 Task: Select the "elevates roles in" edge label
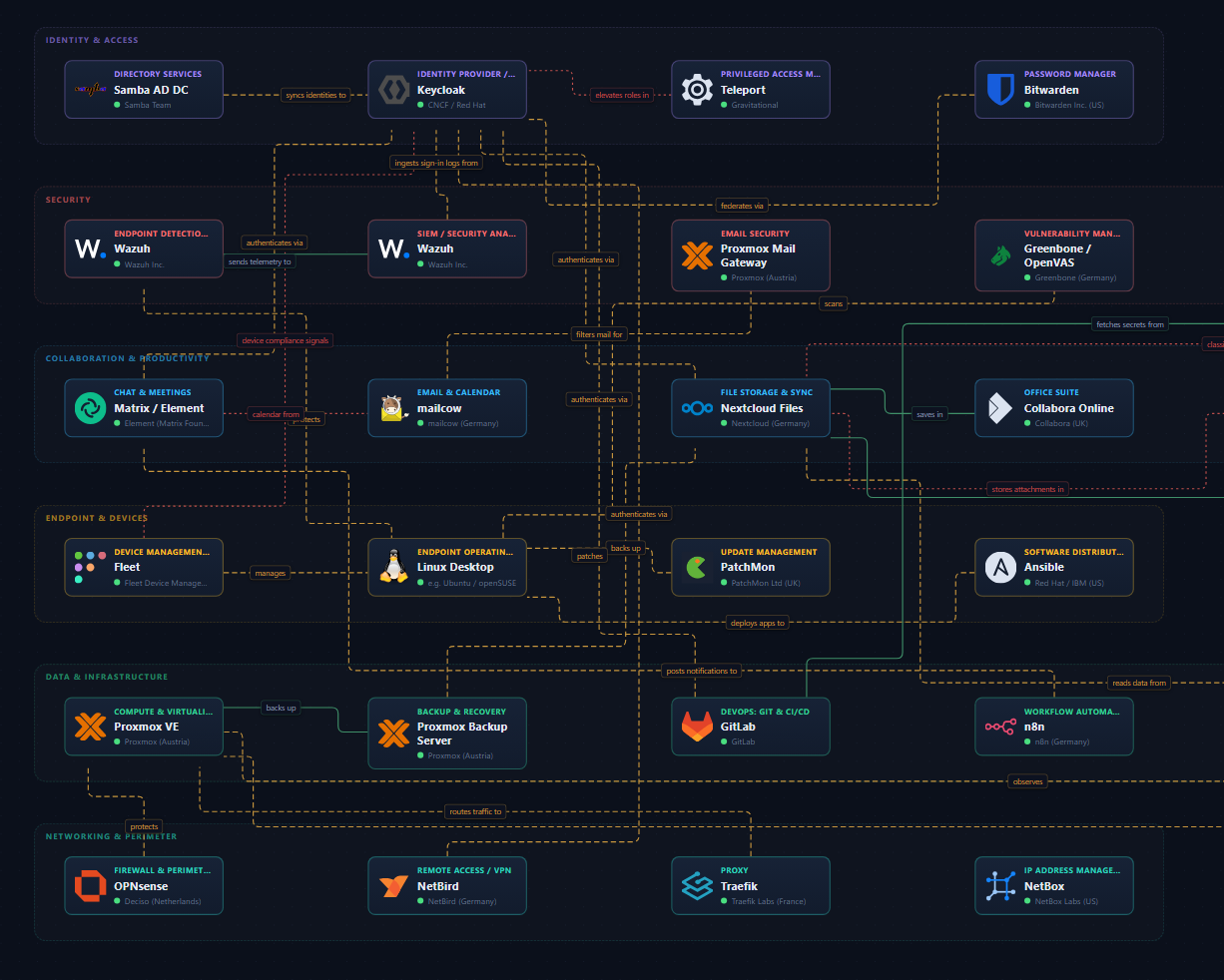pos(622,95)
